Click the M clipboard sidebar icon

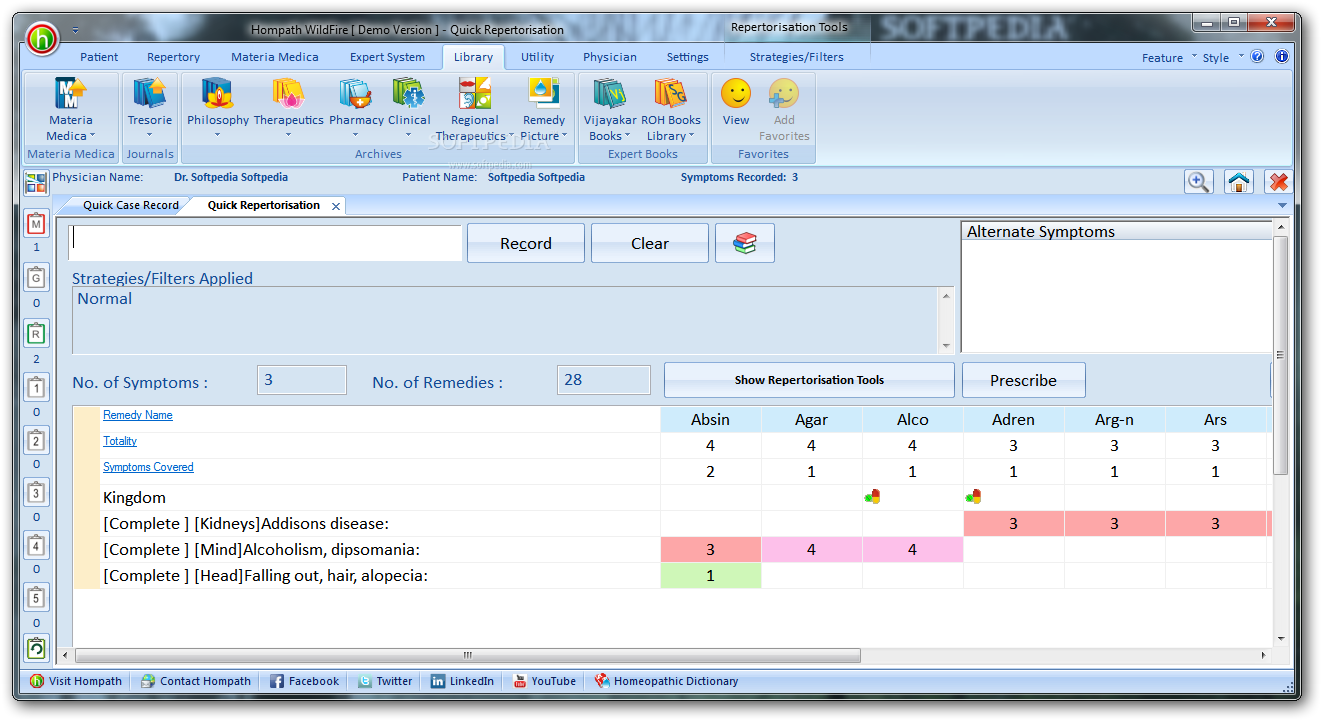(37, 225)
